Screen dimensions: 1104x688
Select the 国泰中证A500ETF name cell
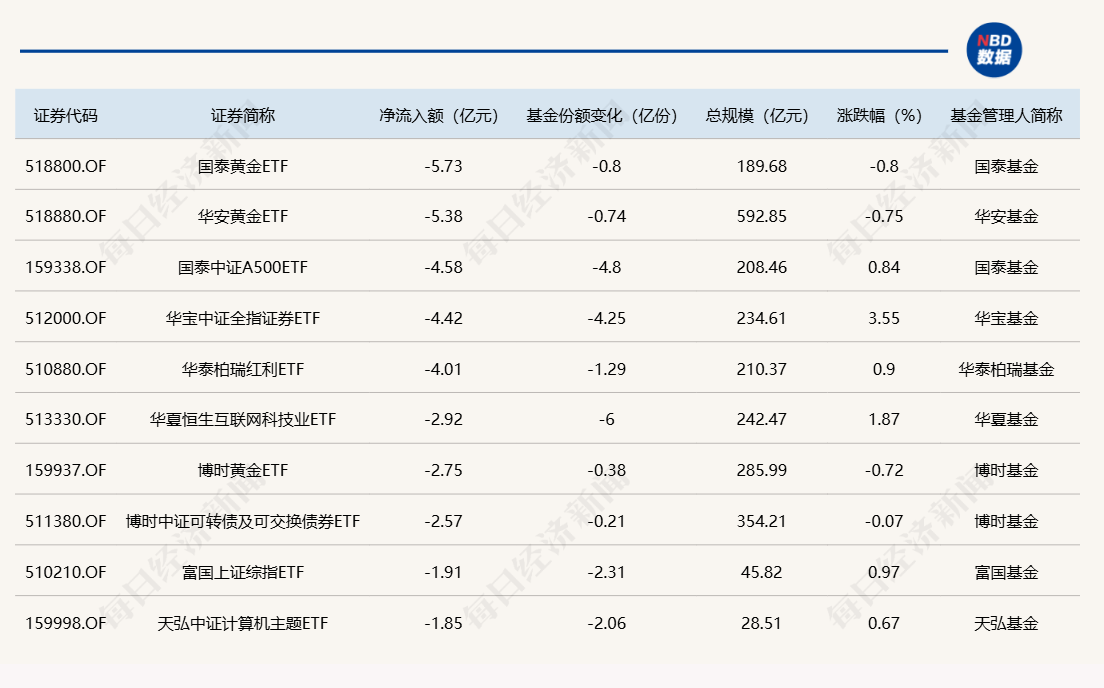243,268
